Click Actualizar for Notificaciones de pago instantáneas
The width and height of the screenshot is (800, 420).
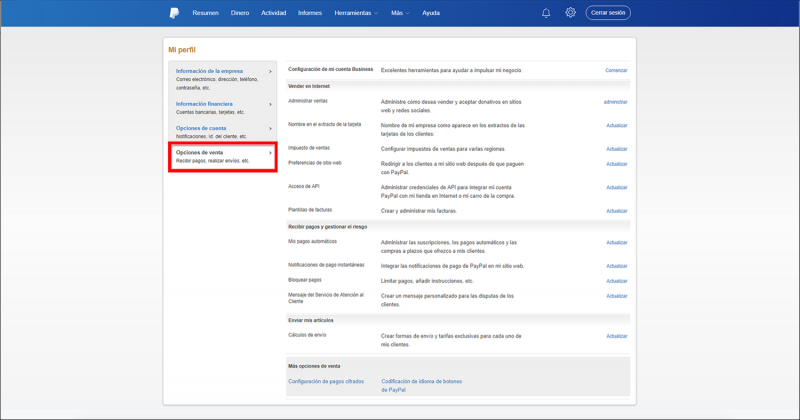[x=616, y=266]
